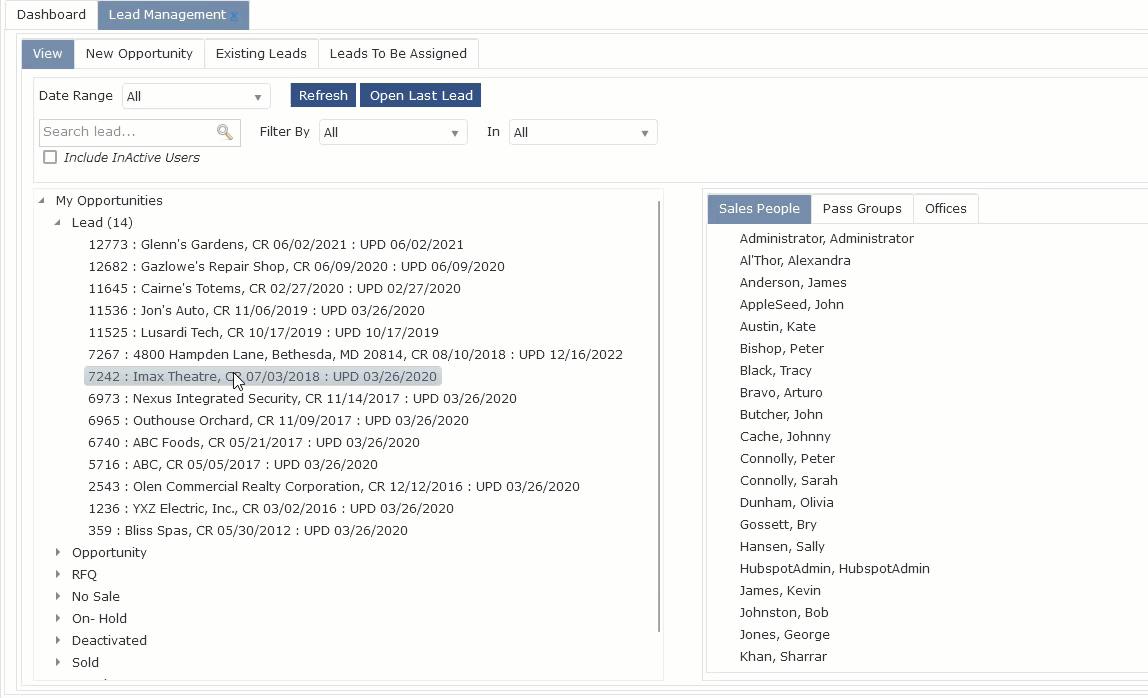This screenshot has height=698, width=1148.
Task: Select lead 7267 4800 Hampden Lane
Action: (356, 354)
